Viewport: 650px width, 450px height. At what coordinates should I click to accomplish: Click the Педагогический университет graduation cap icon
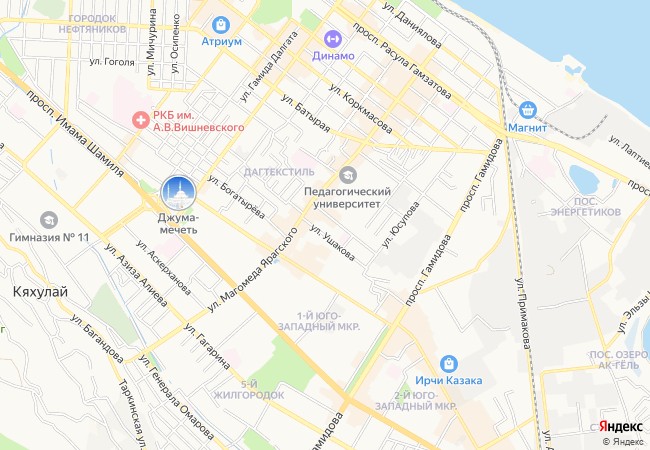(x=347, y=175)
